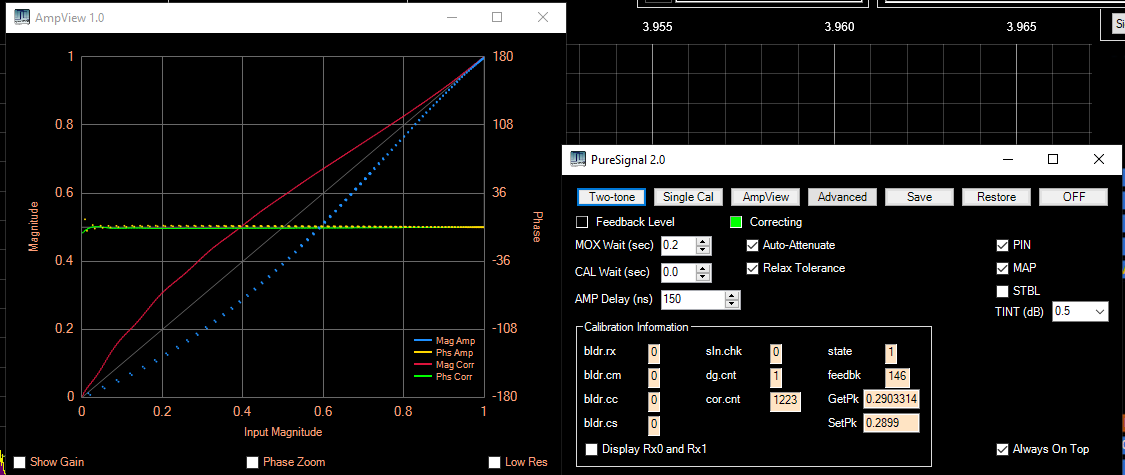Increase the MOX Wait value with up arrow
Viewport: 1125px width, 475px height.
point(703,241)
